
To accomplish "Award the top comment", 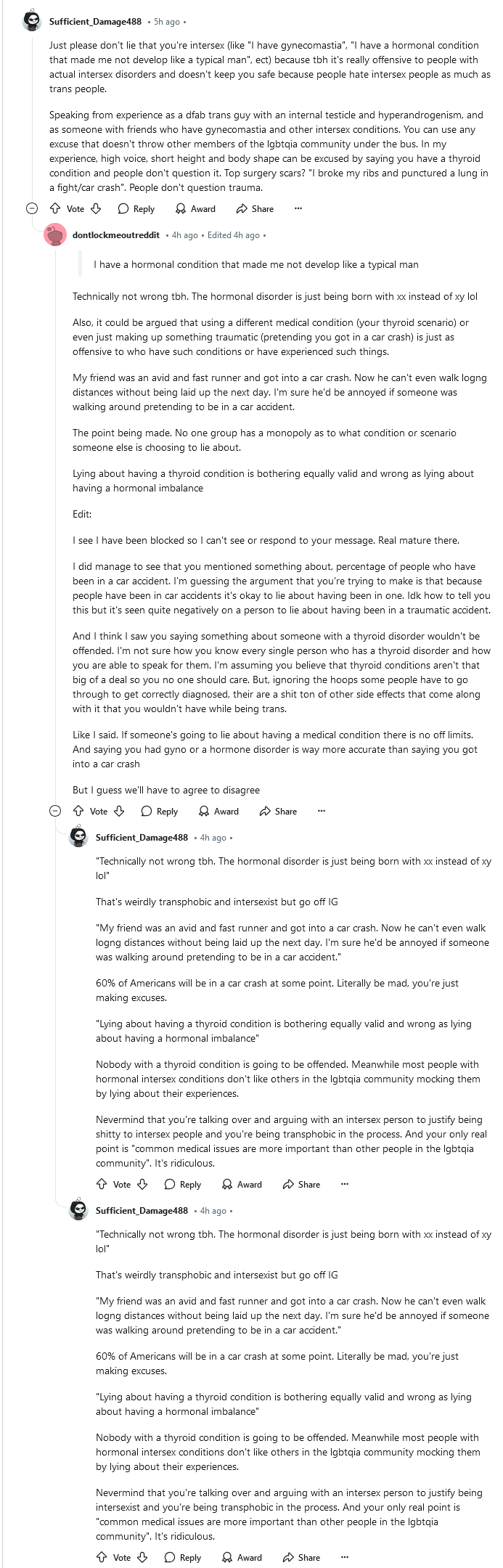I will point(195,209).
